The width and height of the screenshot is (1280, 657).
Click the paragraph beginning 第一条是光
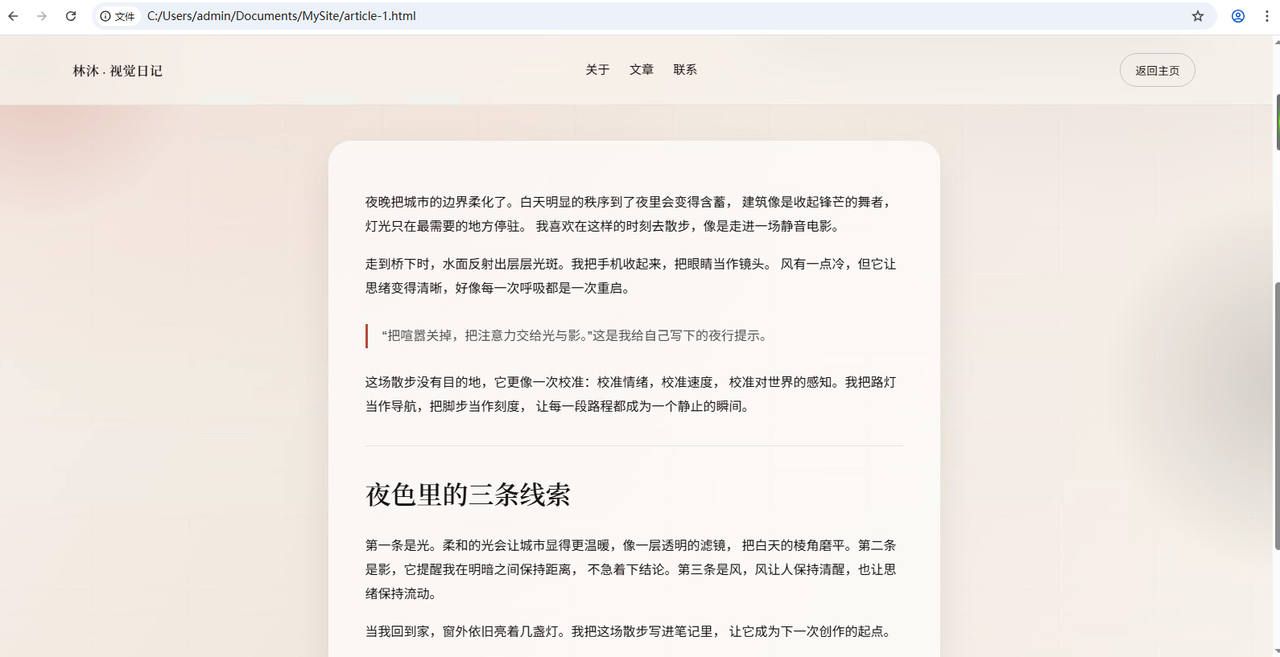coord(634,569)
